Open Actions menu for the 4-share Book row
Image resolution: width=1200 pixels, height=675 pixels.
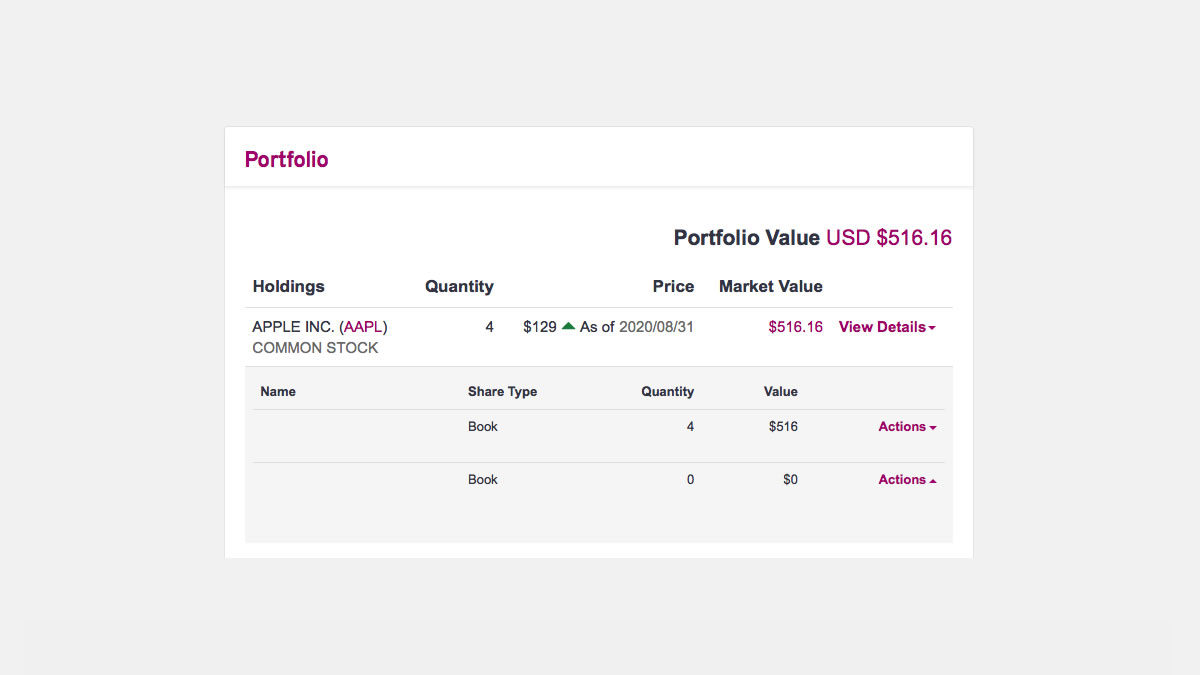coord(907,427)
